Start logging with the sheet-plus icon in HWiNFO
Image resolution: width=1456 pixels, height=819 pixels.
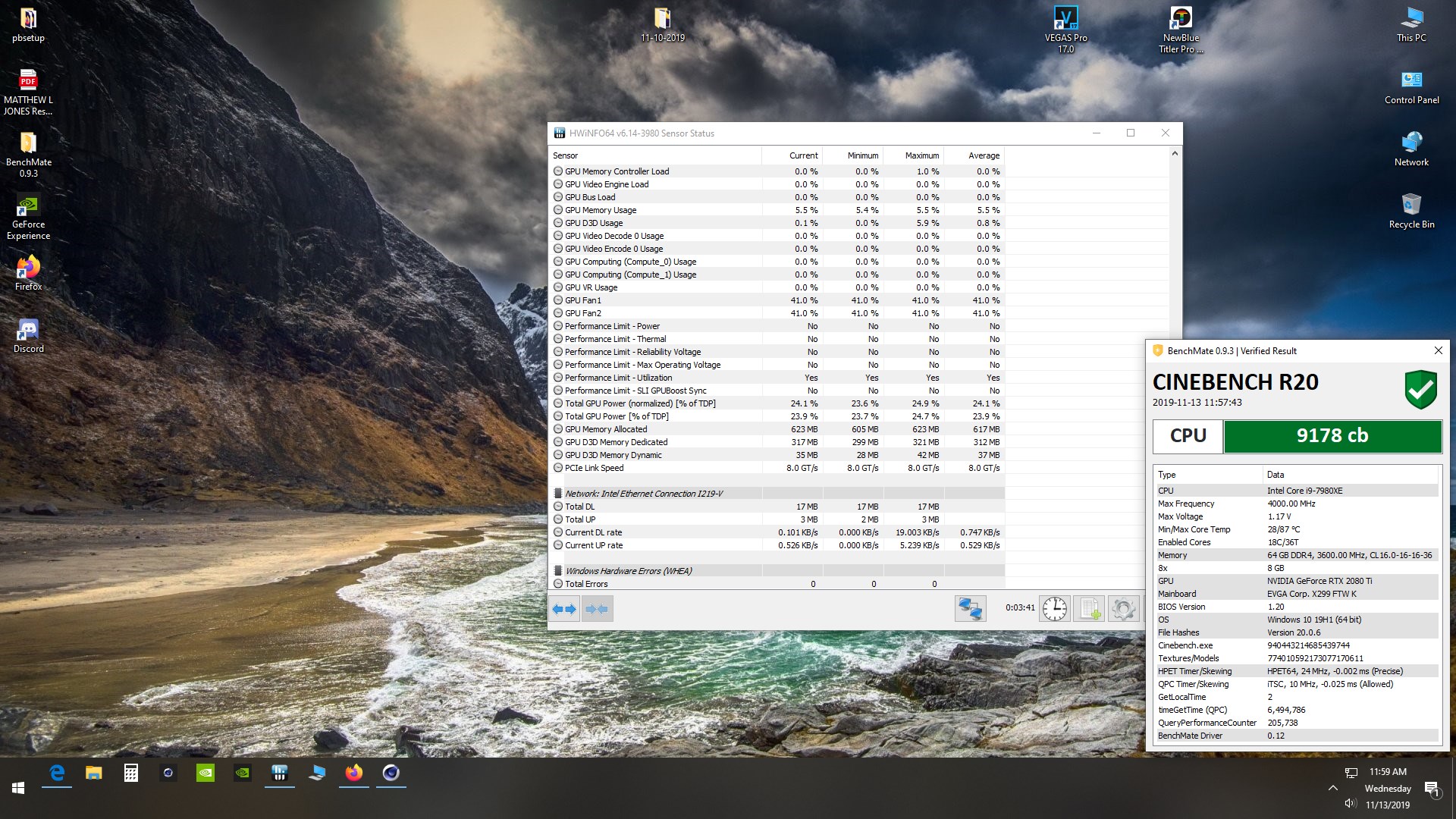click(1090, 608)
